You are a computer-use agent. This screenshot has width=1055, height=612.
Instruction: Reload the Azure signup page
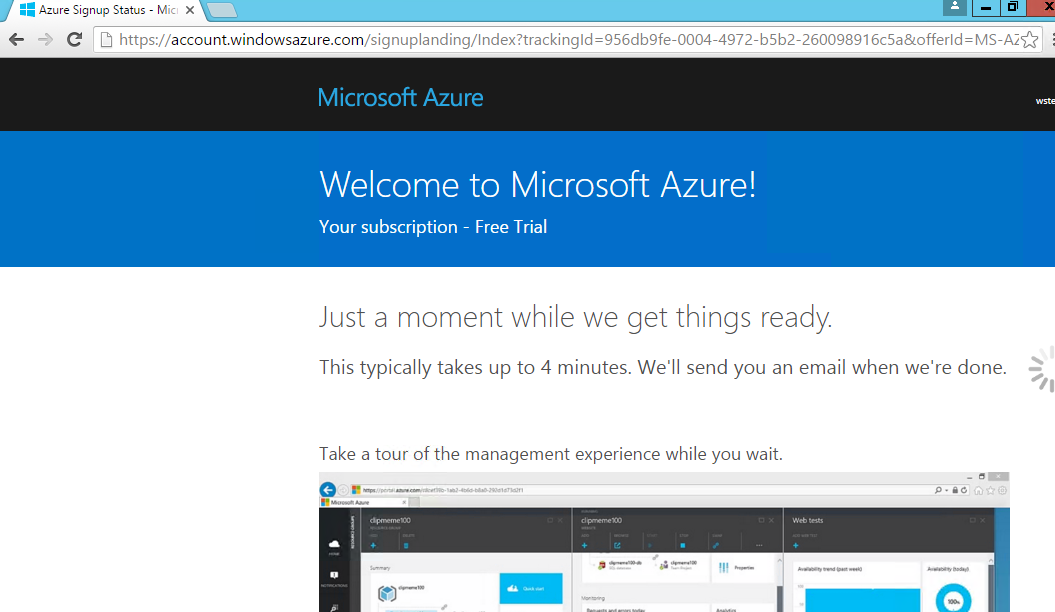75,40
